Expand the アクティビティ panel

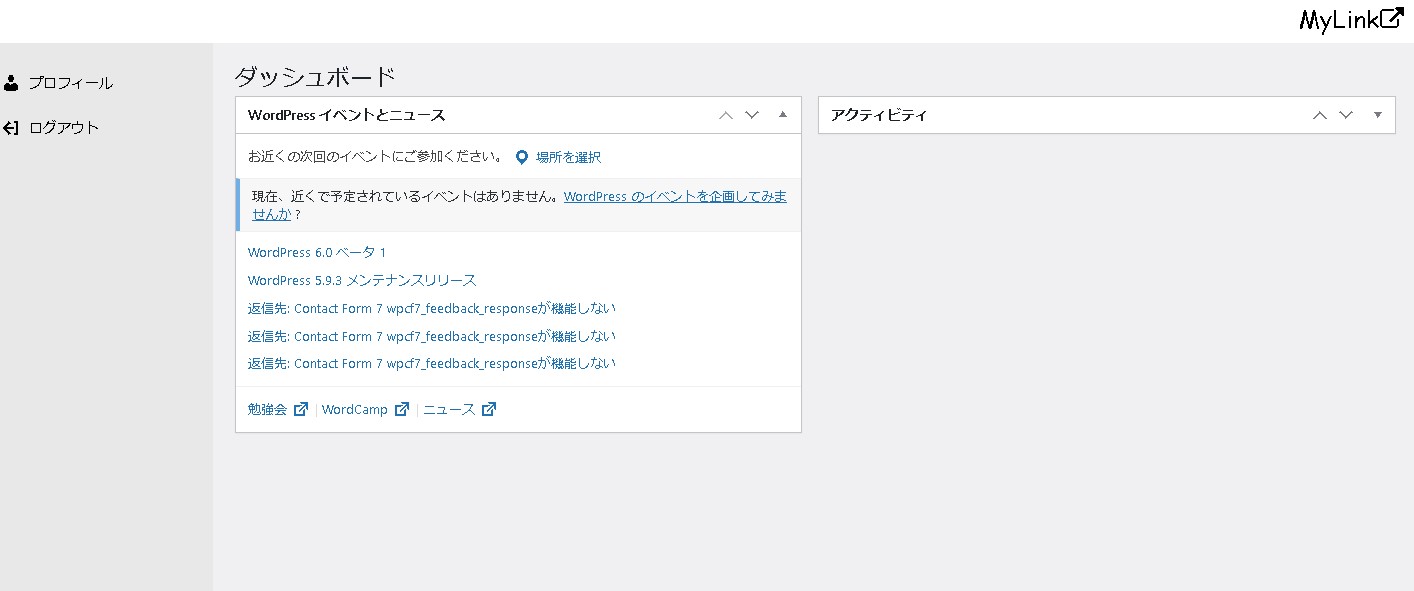pyautogui.click(x=1377, y=115)
